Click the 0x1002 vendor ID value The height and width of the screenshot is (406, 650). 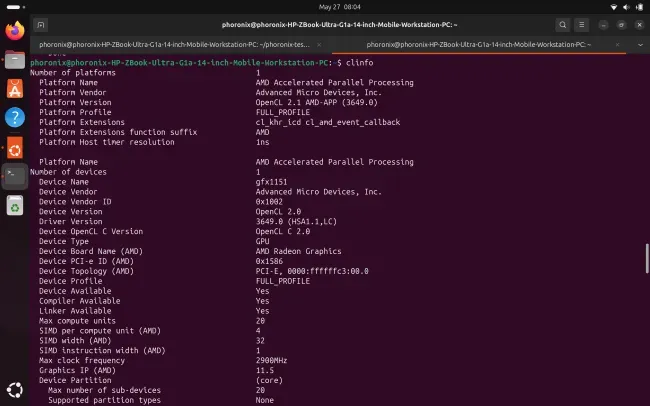[x=269, y=202]
